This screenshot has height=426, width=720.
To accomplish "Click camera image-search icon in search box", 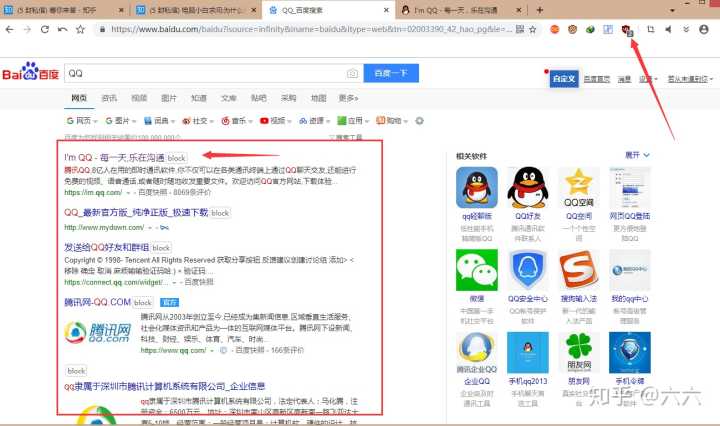I will click(352, 73).
